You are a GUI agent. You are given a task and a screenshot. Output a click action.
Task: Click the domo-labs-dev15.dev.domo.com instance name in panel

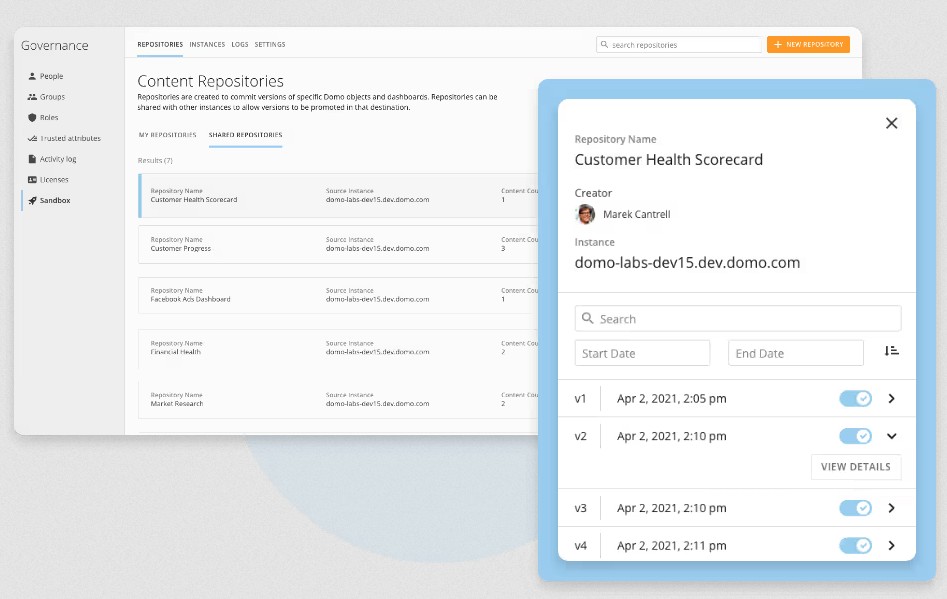687,263
